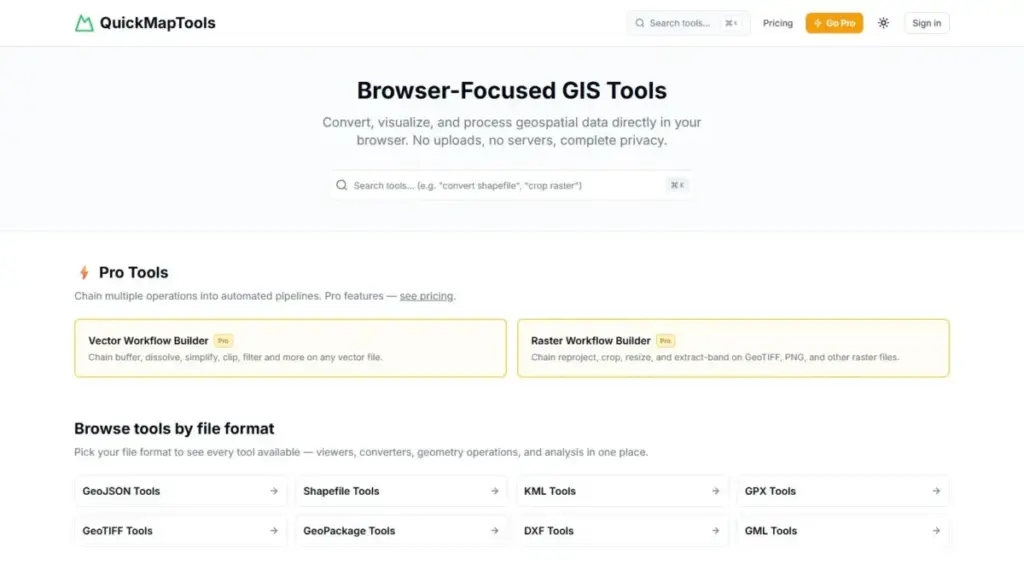Click the star icon inside Go Pro button
The image size is (1024, 576).
(818, 23)
